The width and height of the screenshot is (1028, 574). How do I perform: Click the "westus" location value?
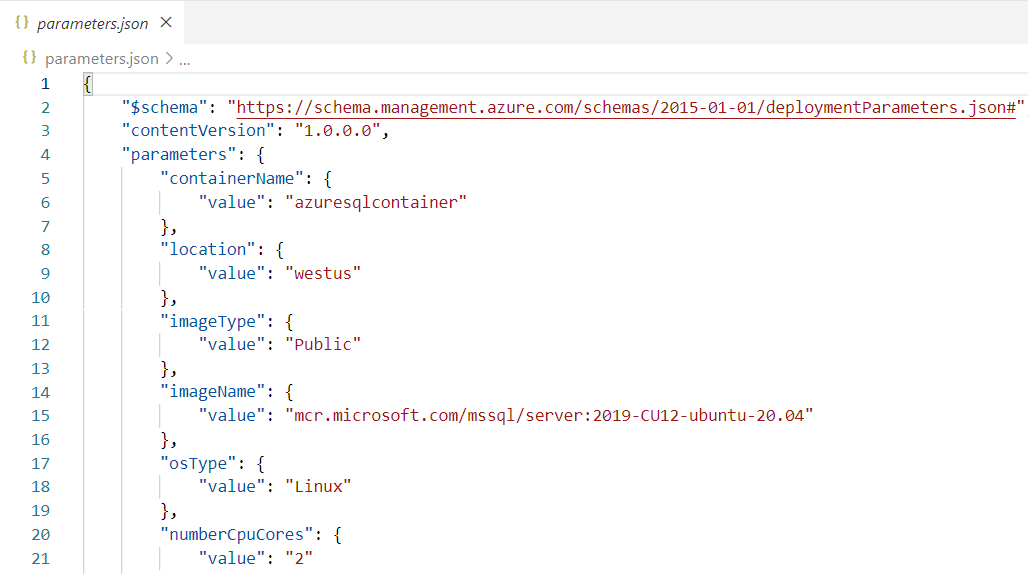point(322,273)
